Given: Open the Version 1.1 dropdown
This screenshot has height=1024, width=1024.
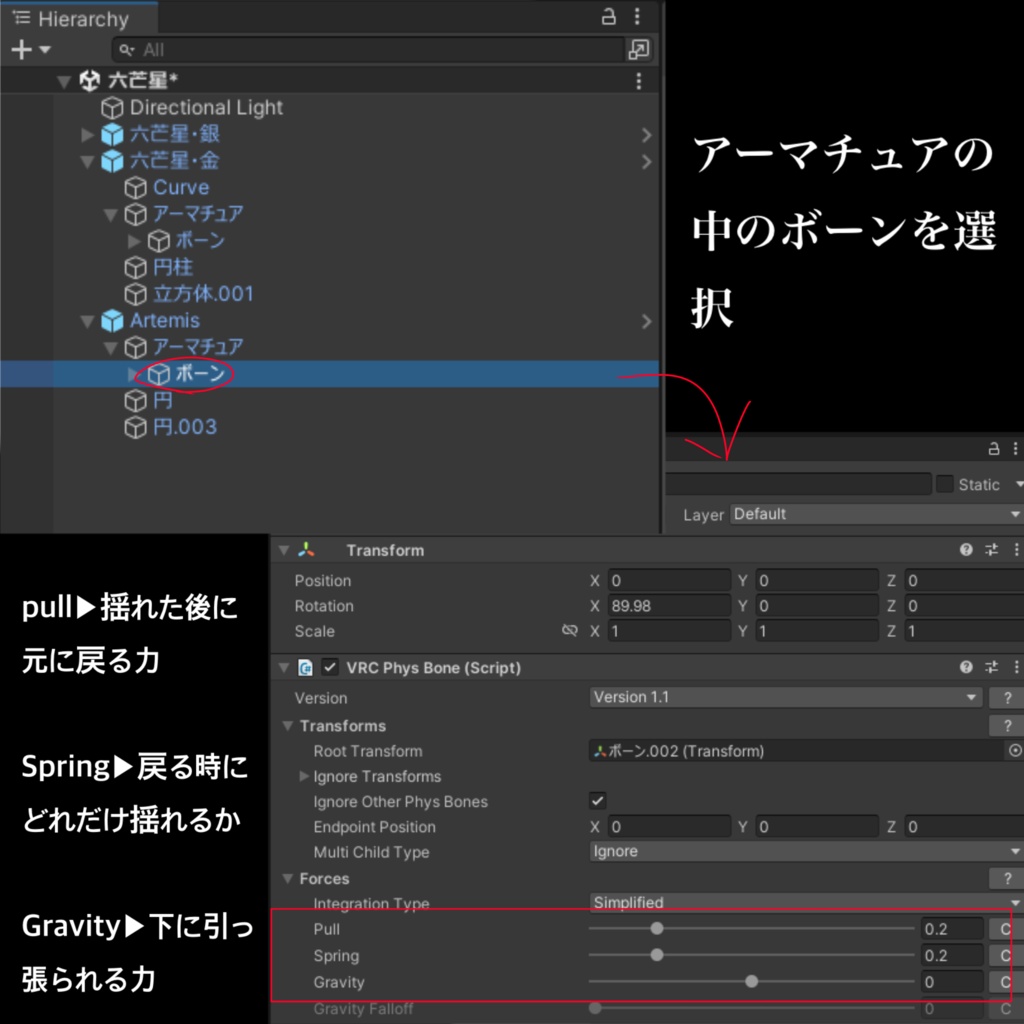Looking at the screenshot, I should tap(786, 697).
